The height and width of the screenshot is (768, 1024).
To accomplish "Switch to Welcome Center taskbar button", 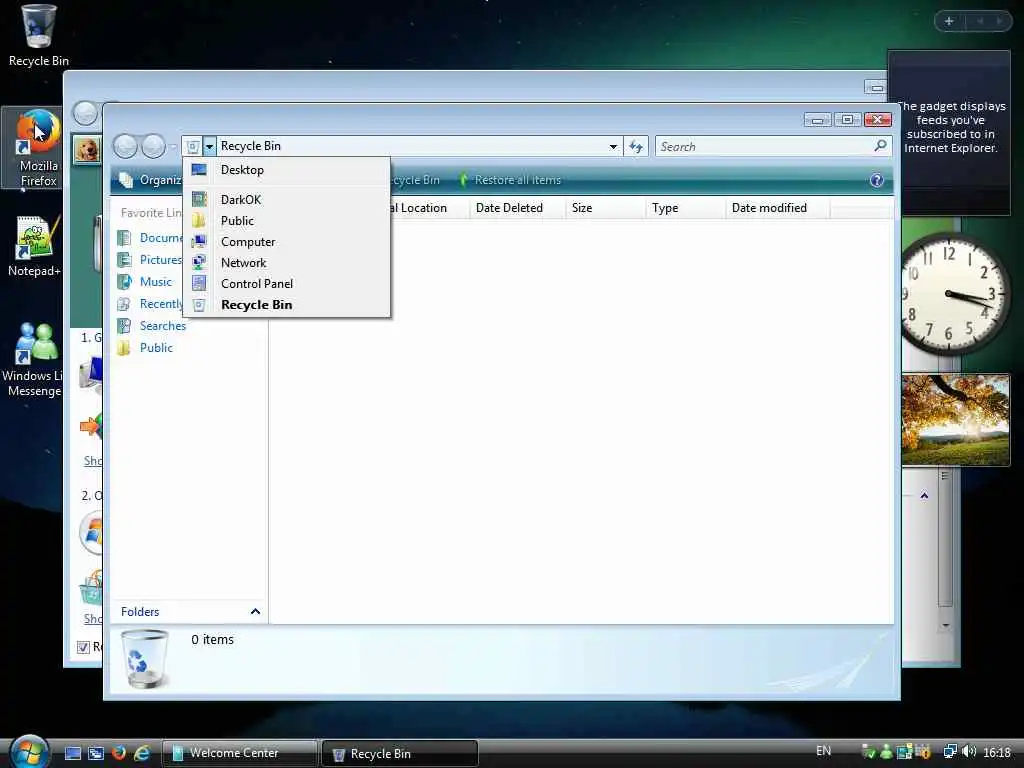I will click(x=240, y=753).
